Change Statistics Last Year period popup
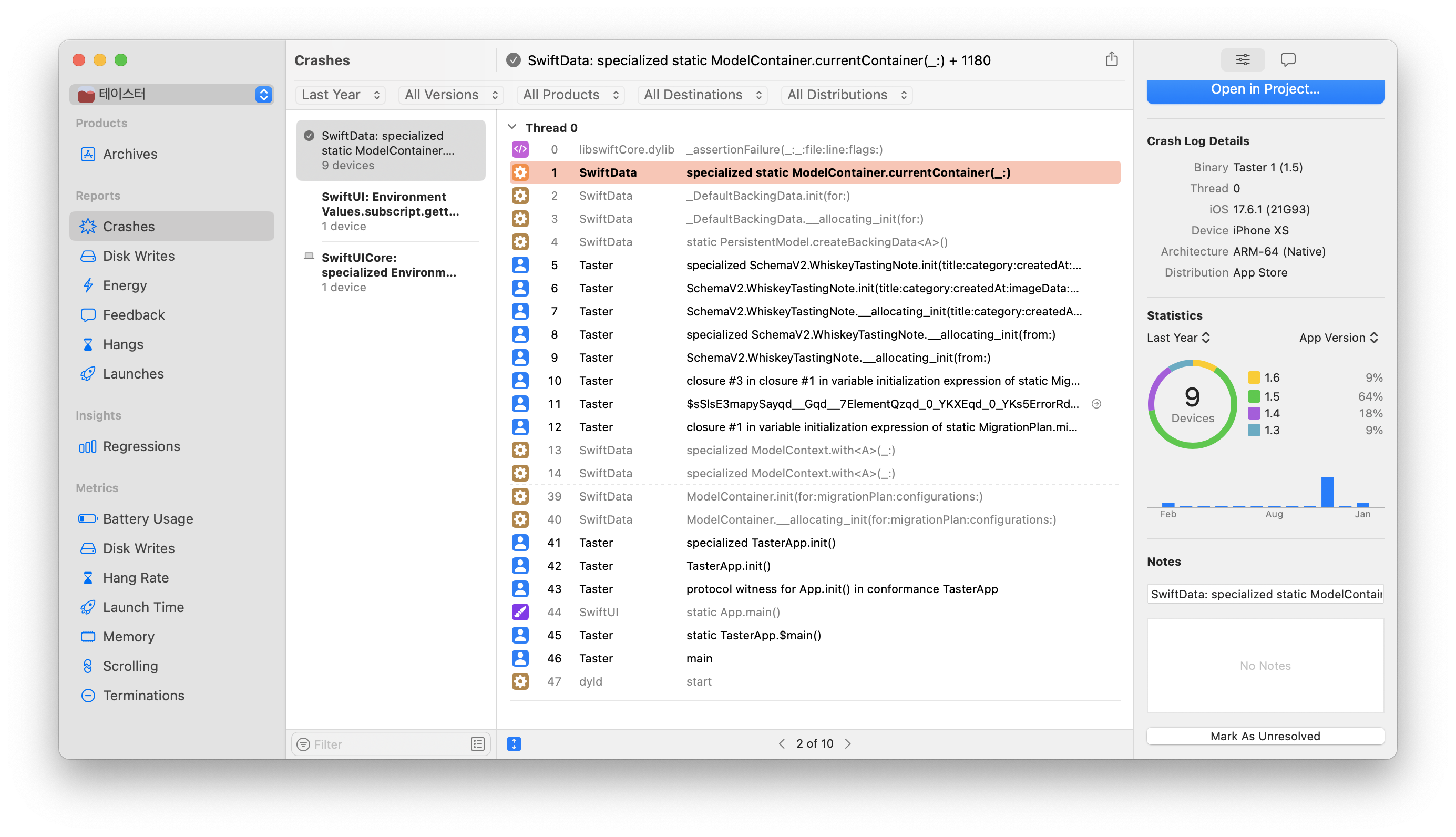The image size is (1456, 837). [x=1178, y=338]
